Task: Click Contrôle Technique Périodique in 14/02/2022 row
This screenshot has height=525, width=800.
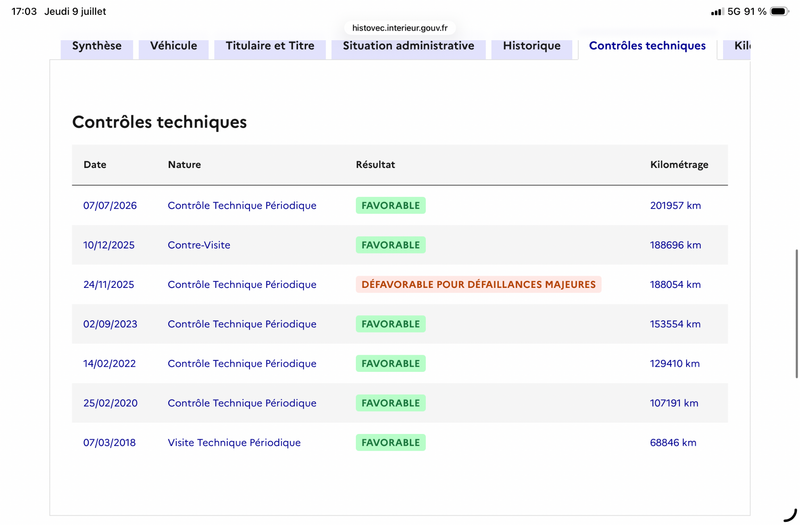Action: [242, 364]
